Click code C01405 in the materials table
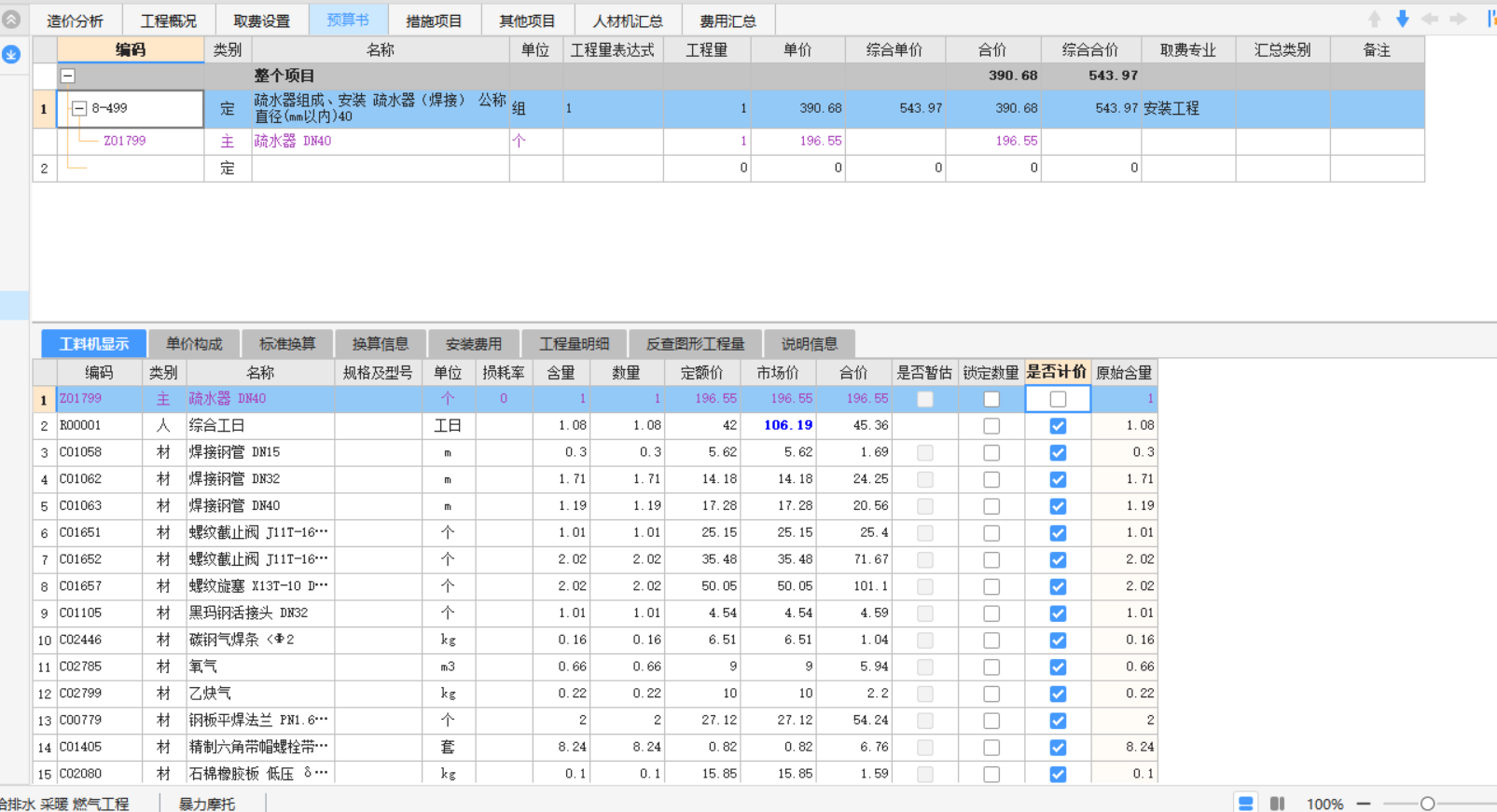The width and height of the screenshot is (1497, 812). pos(80,748)
